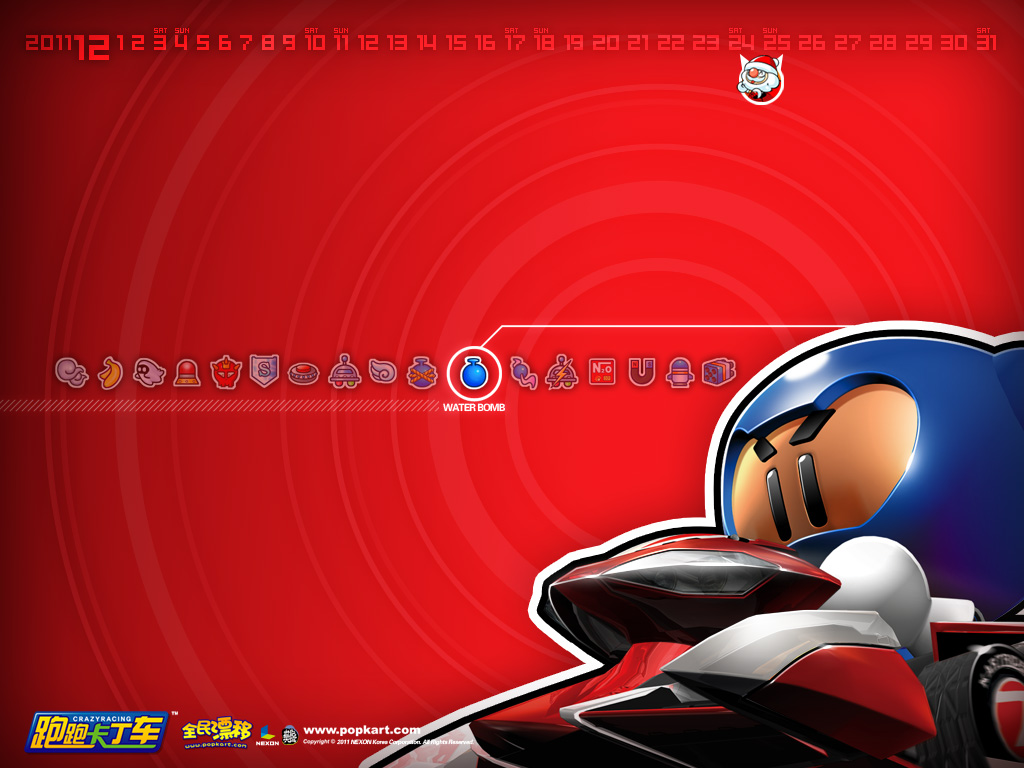Select day 17 in the calendar
The width and height of the screenshot is (1024, 768).
(515, 43)
